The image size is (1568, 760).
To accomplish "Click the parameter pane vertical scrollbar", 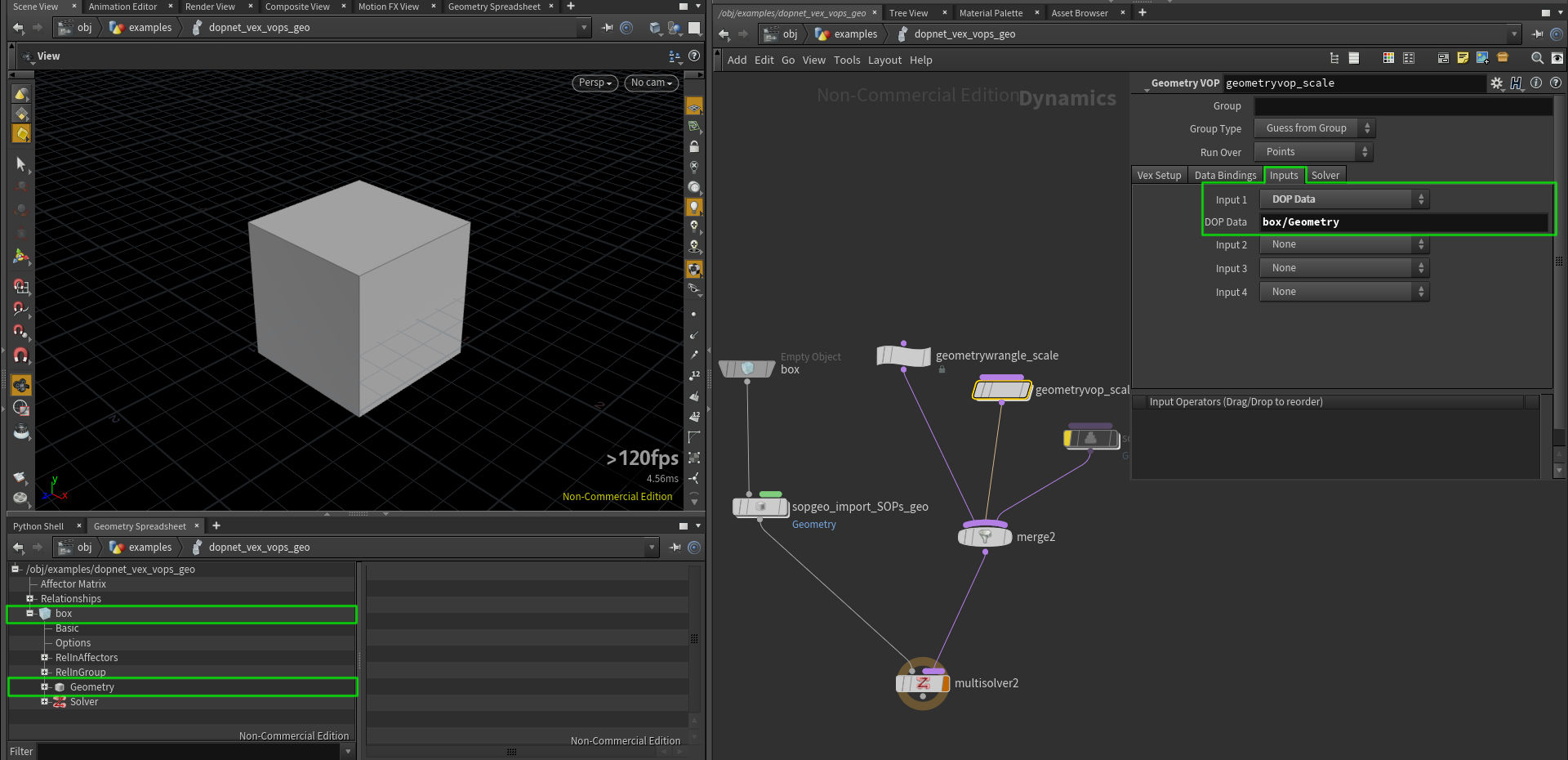I will (x=1558, y=262).
